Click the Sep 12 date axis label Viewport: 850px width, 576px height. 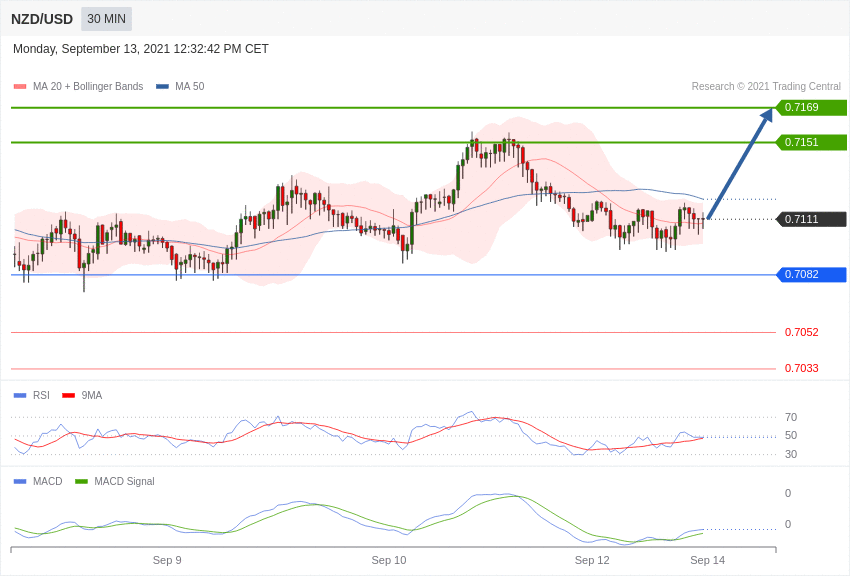(x=592, y=560)
